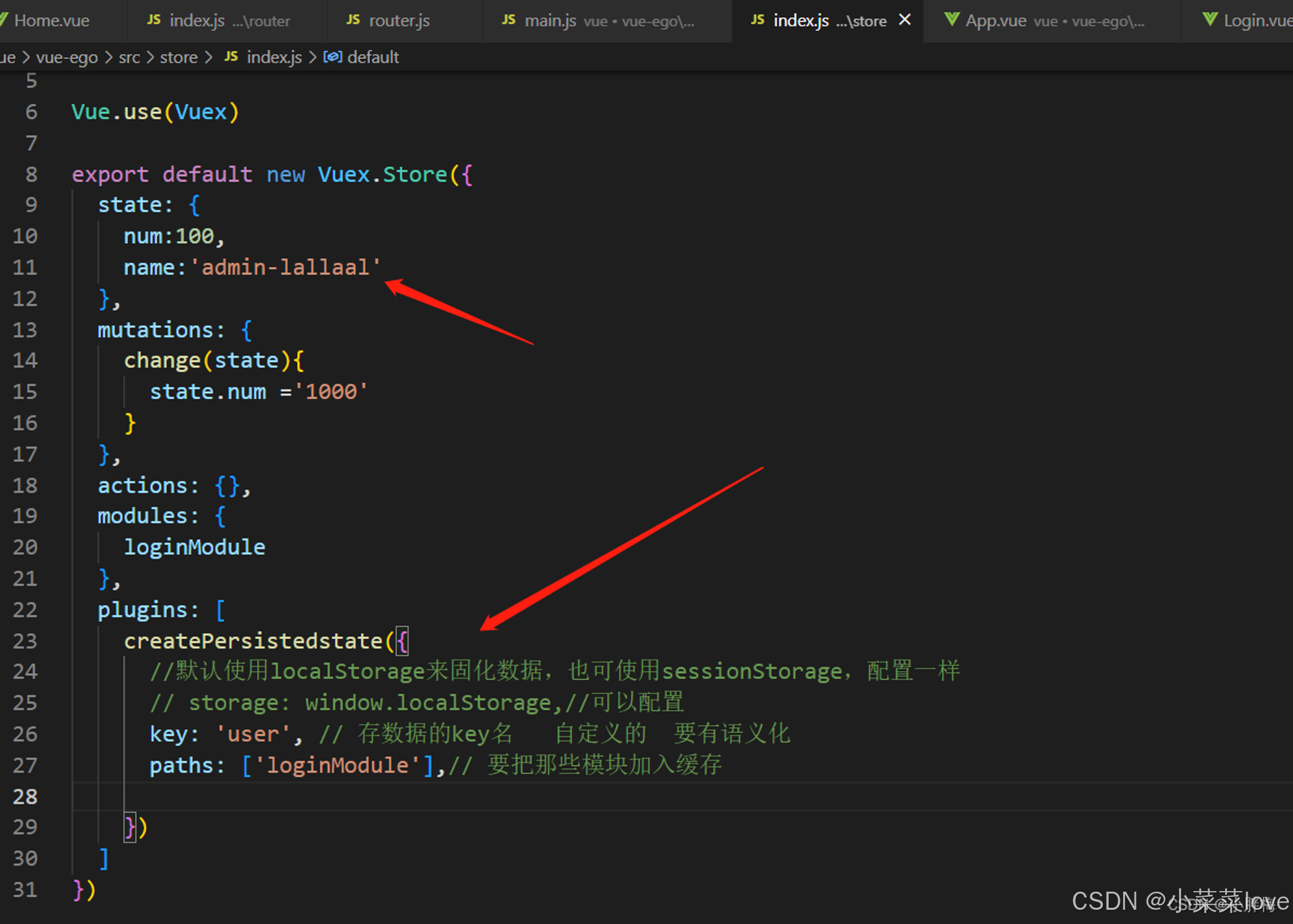Click the JS file icon in breadcrumb

pos(231,57)
